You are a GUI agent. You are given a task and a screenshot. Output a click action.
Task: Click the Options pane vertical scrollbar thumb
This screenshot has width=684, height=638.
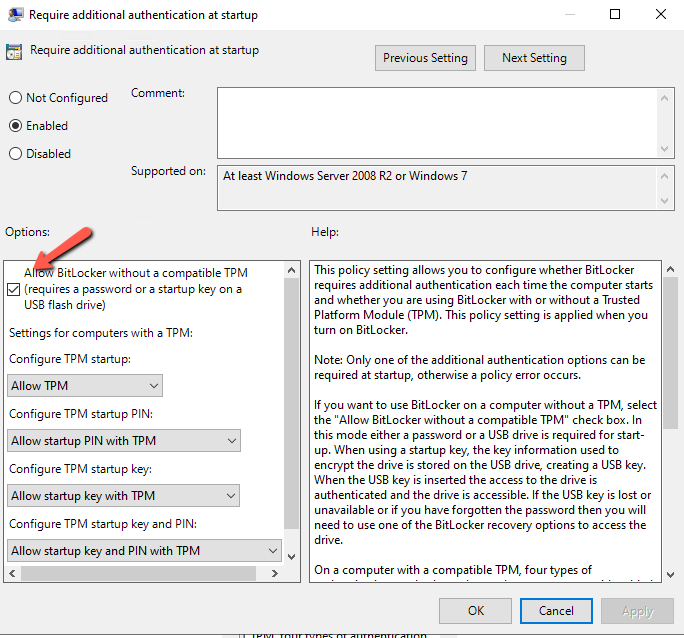click(291, 403)
